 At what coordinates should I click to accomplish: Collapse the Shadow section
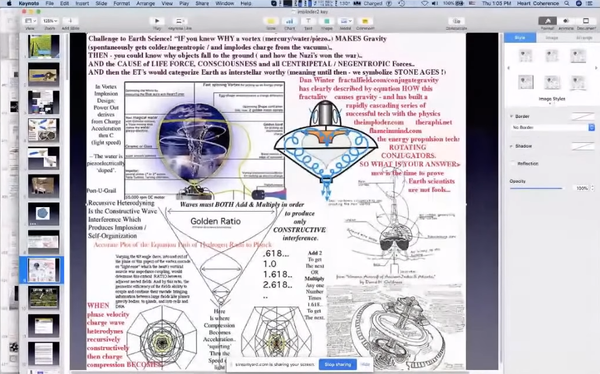pos(512,146)
